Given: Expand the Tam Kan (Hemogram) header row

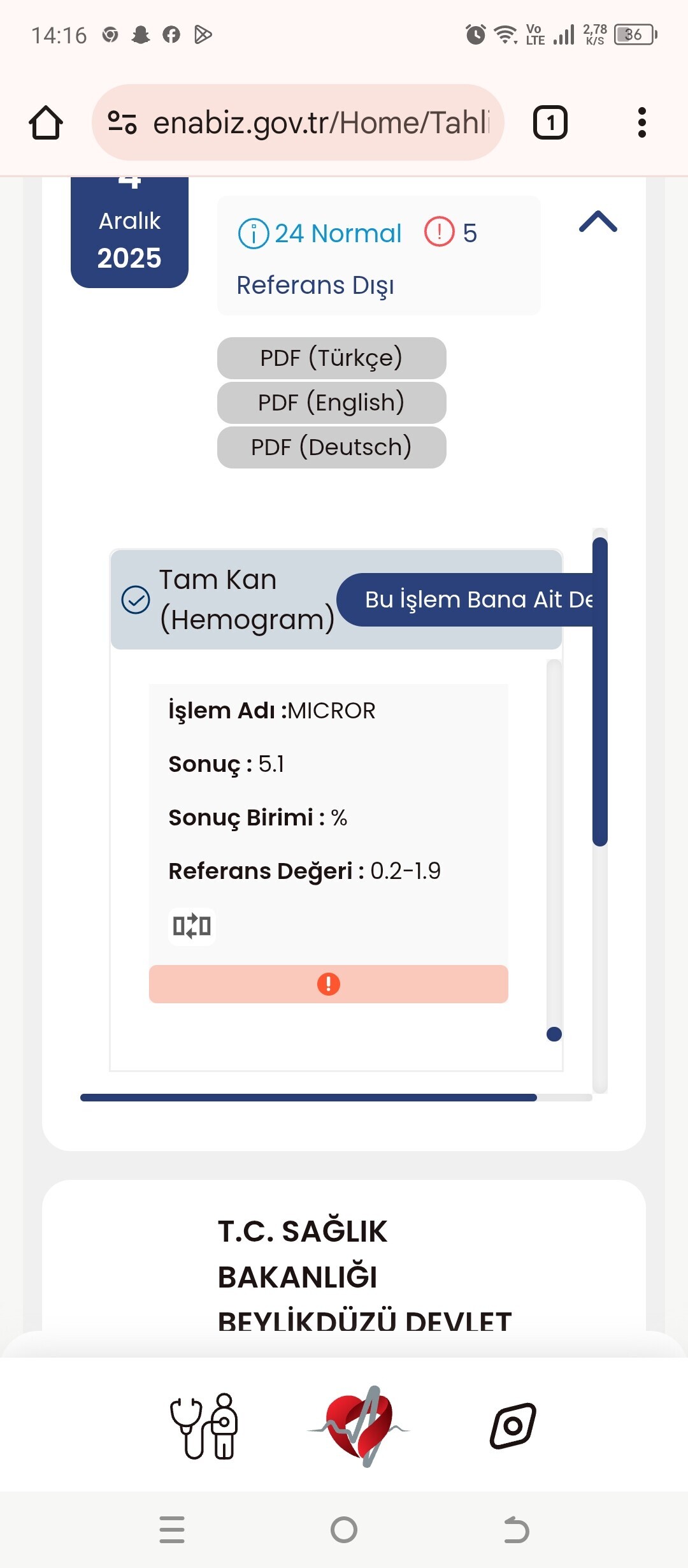Looking at the screenshot, I should click(x=245, y=600).
